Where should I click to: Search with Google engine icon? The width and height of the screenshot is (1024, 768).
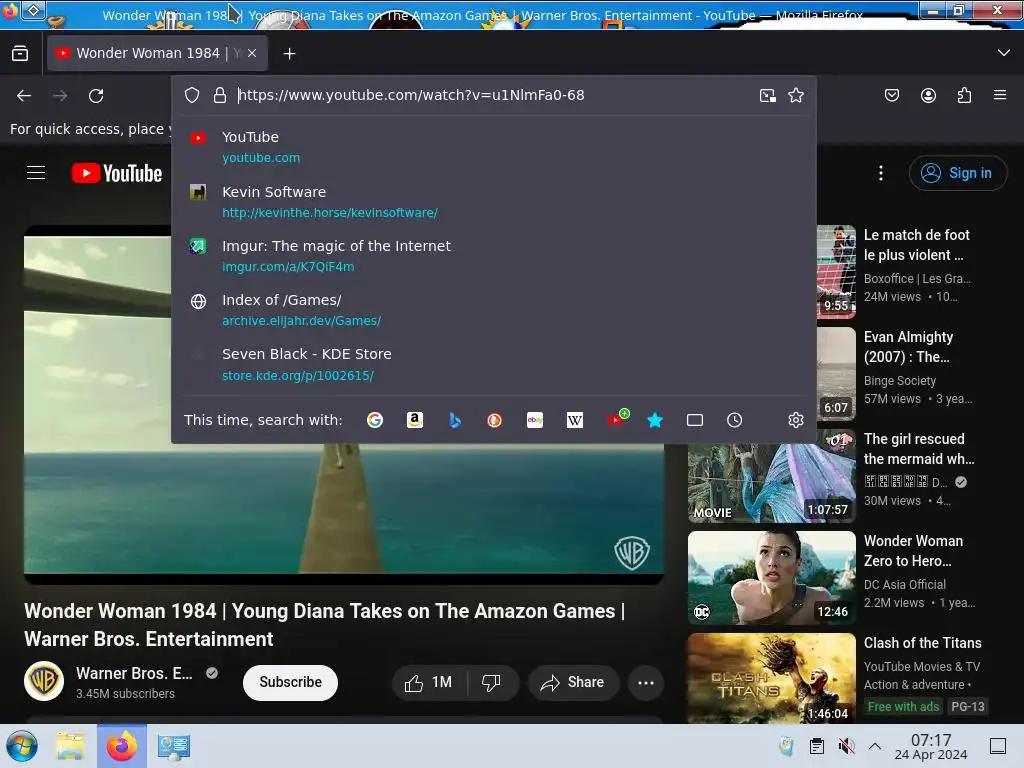(375, 420)
